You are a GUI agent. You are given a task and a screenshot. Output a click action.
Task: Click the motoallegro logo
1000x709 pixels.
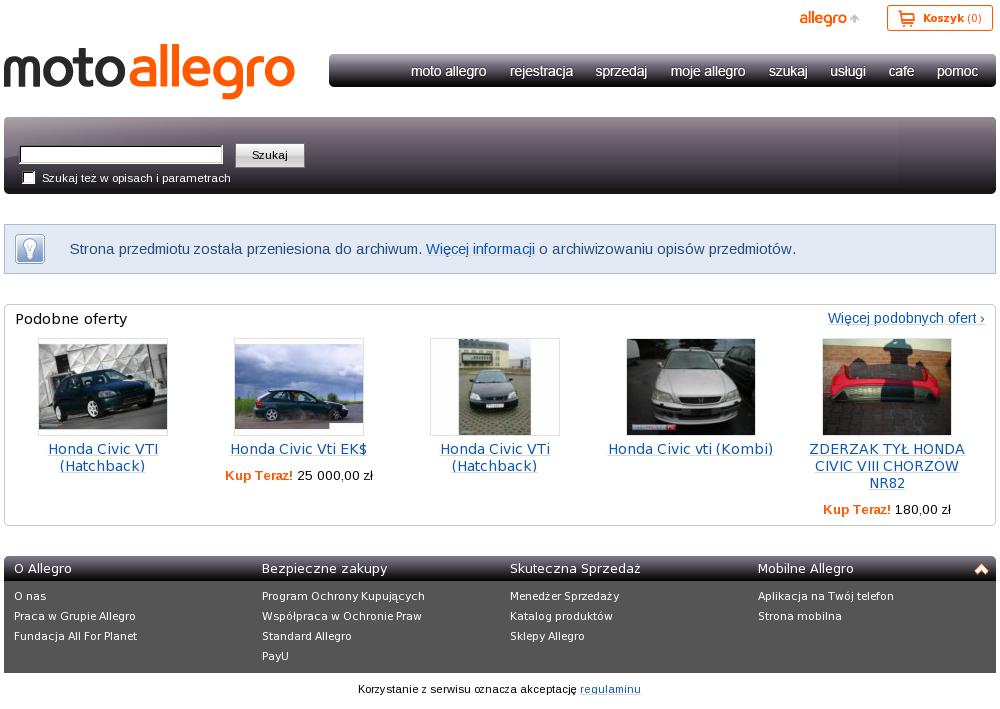[x=149, y=71]
